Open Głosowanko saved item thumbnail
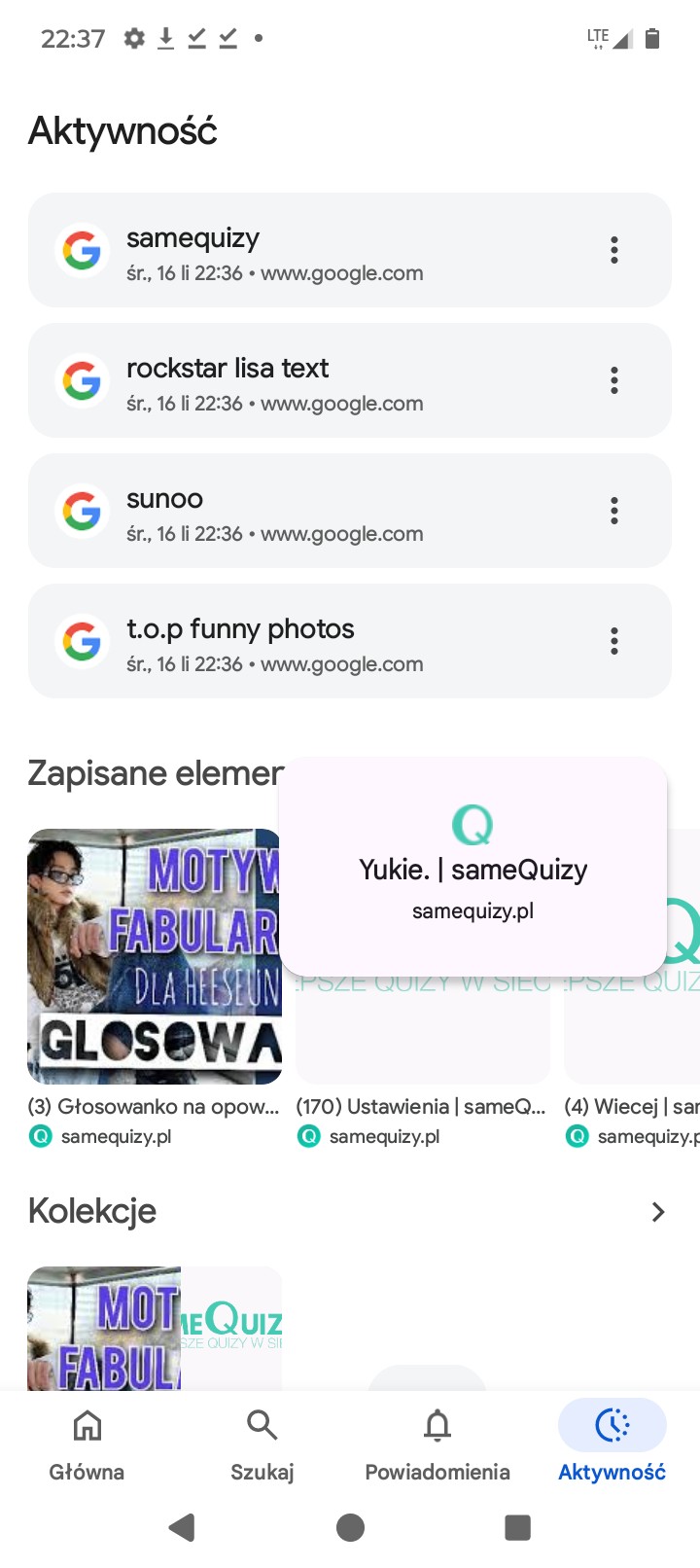The width and height of the screenshot is (700, 1568). point(155,956)
